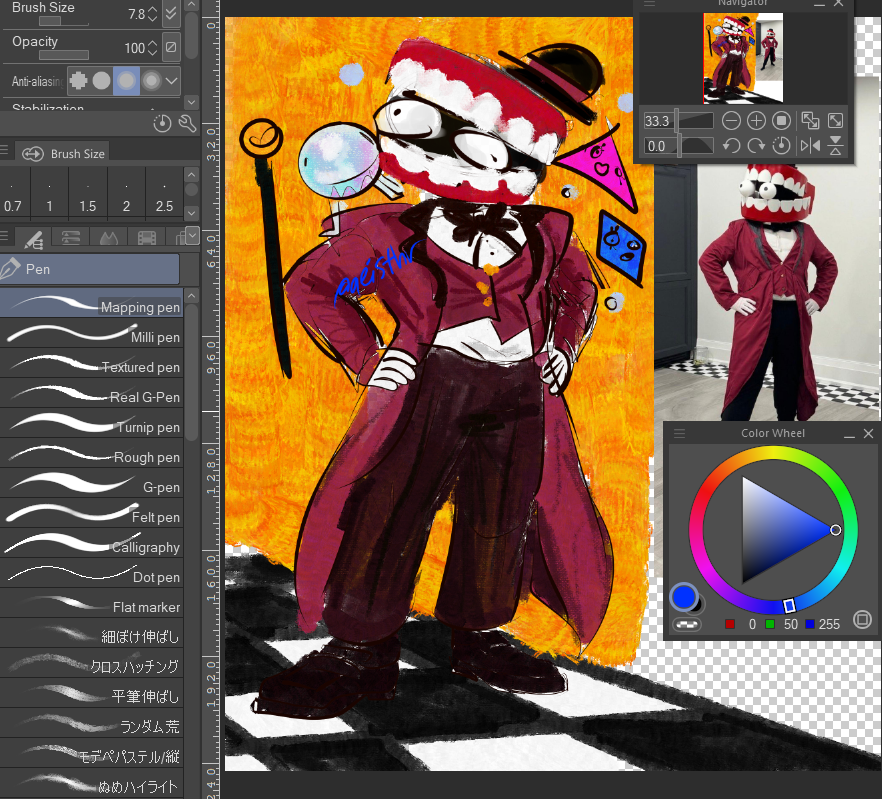882x799 pixels.
Task: Choose brush size preset 2.5
Action: point(164,194)
